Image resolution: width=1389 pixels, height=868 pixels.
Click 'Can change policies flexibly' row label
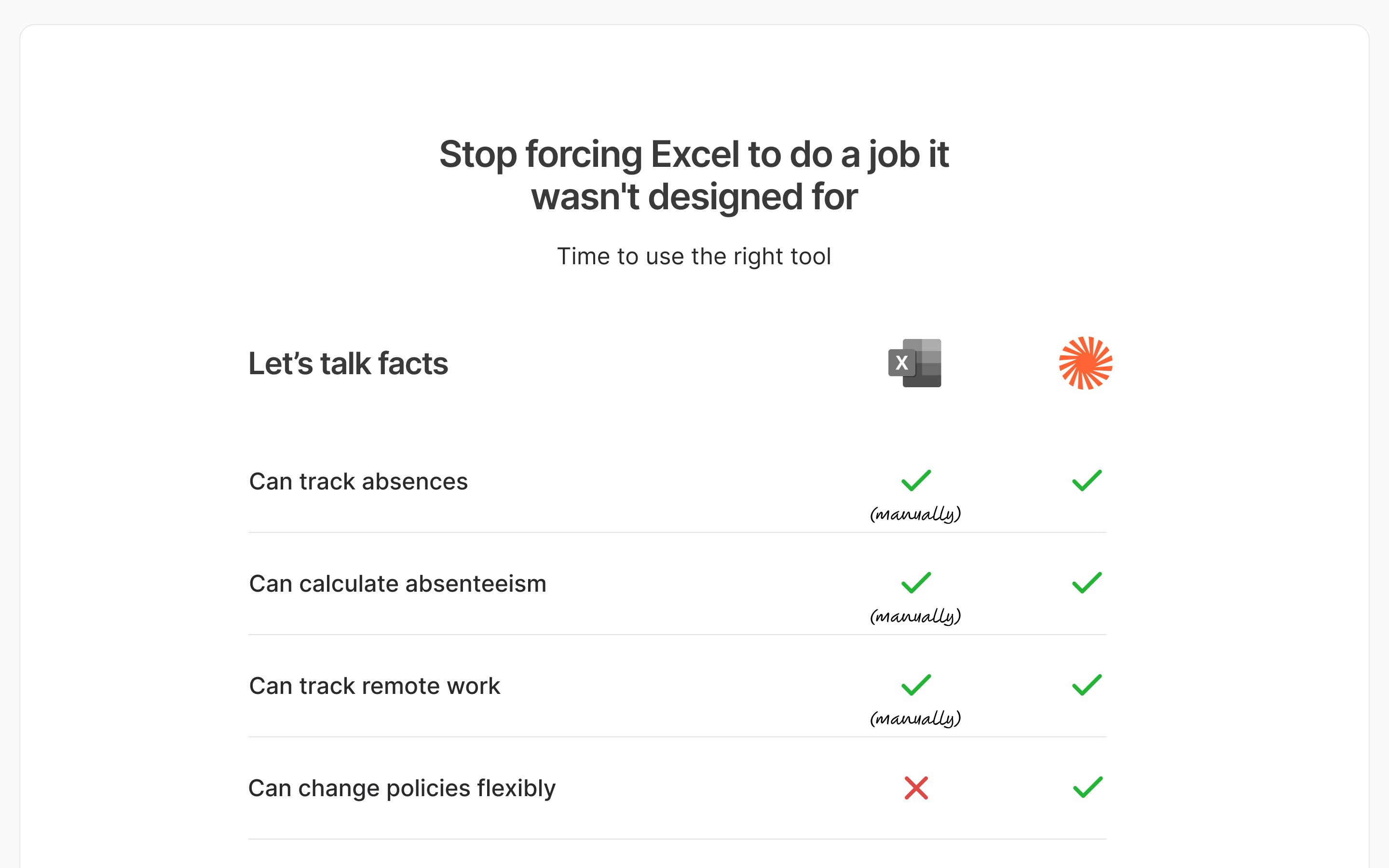point(402,789)
